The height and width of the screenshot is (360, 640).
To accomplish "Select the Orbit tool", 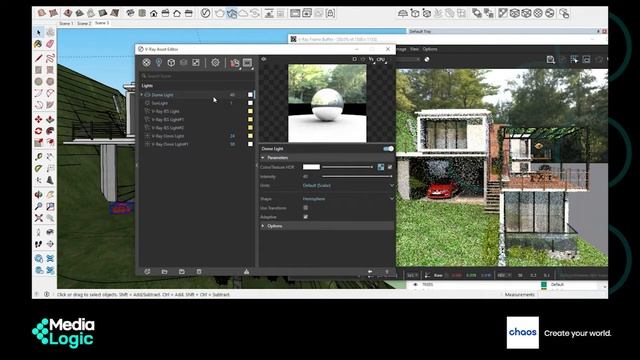I will (38, 194).
